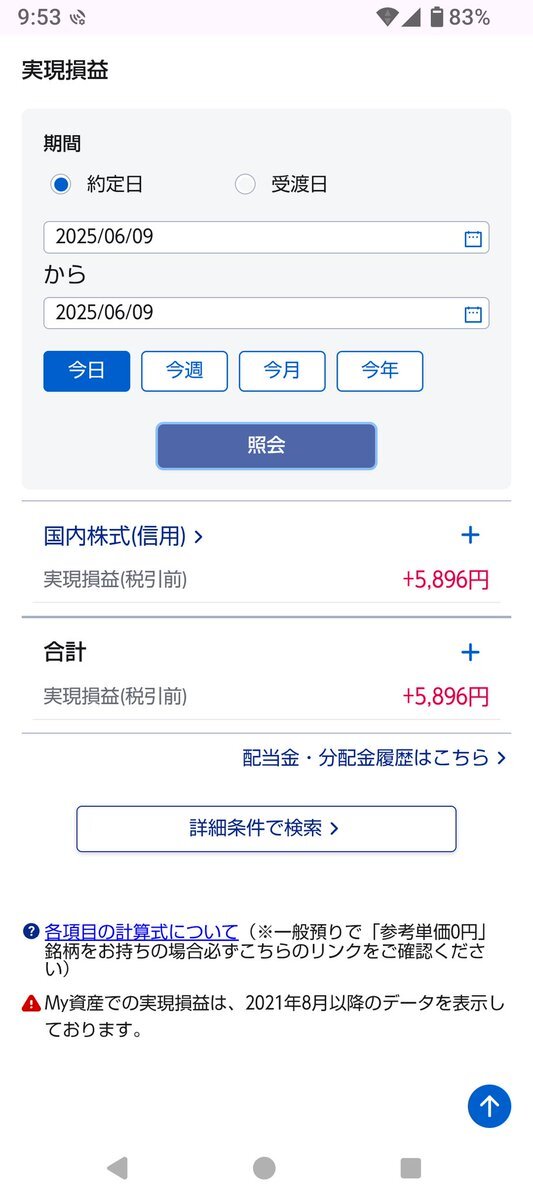Select 今月 period shortcut
533x1200 pixels.
pyautogui.click(x=282, y=371)
